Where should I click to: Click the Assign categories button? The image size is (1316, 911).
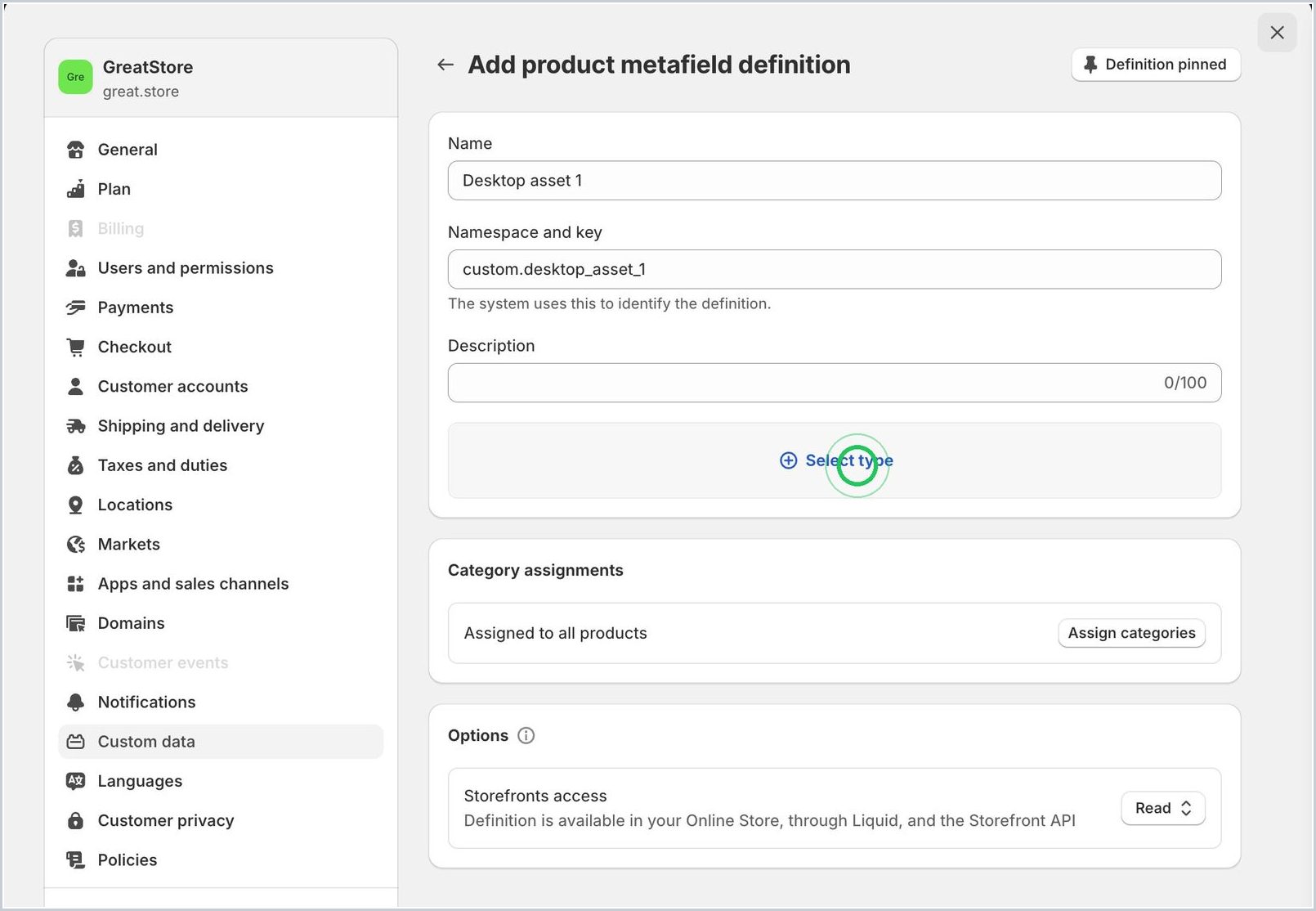coord(1131,633)
